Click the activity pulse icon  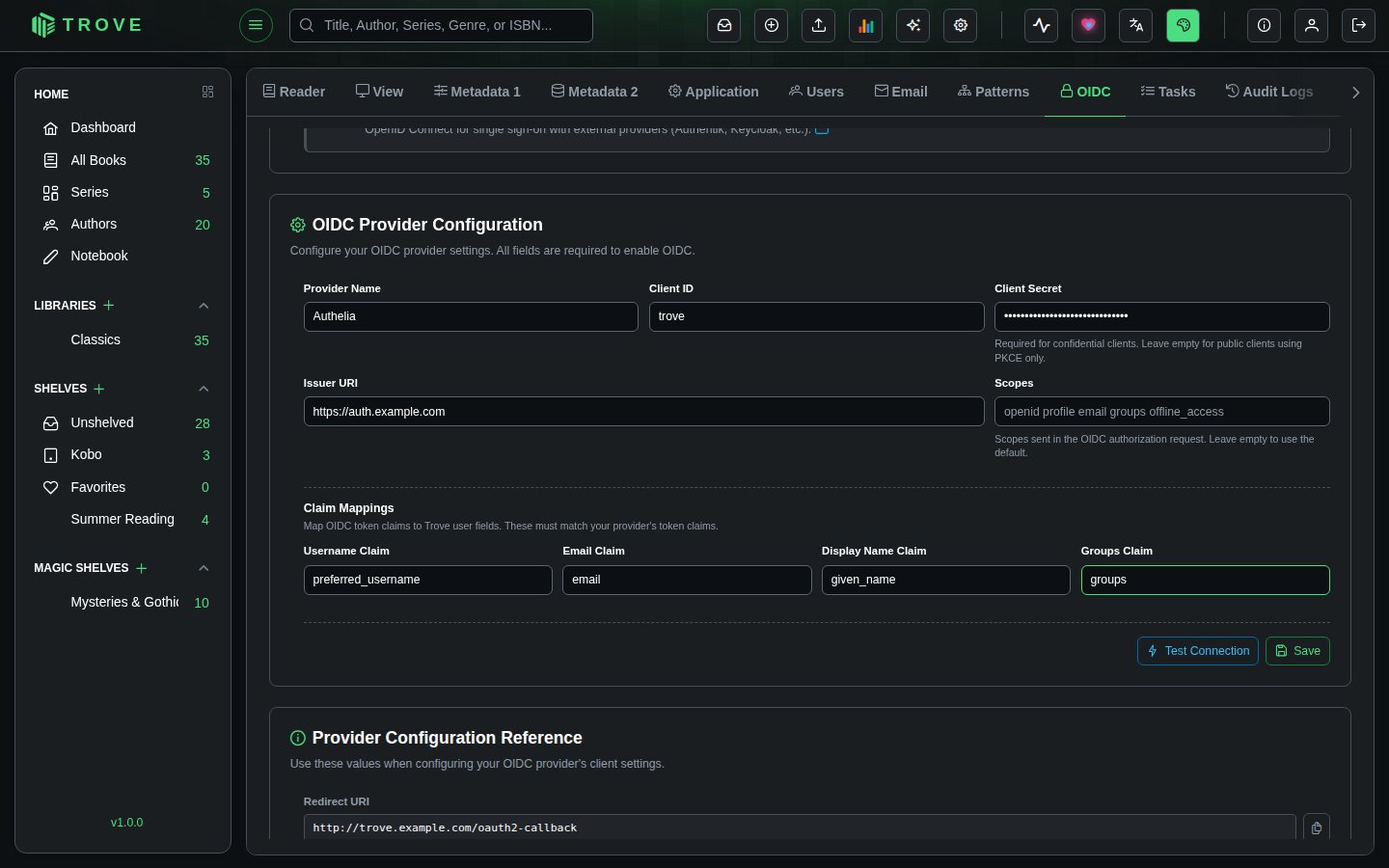1042,25
